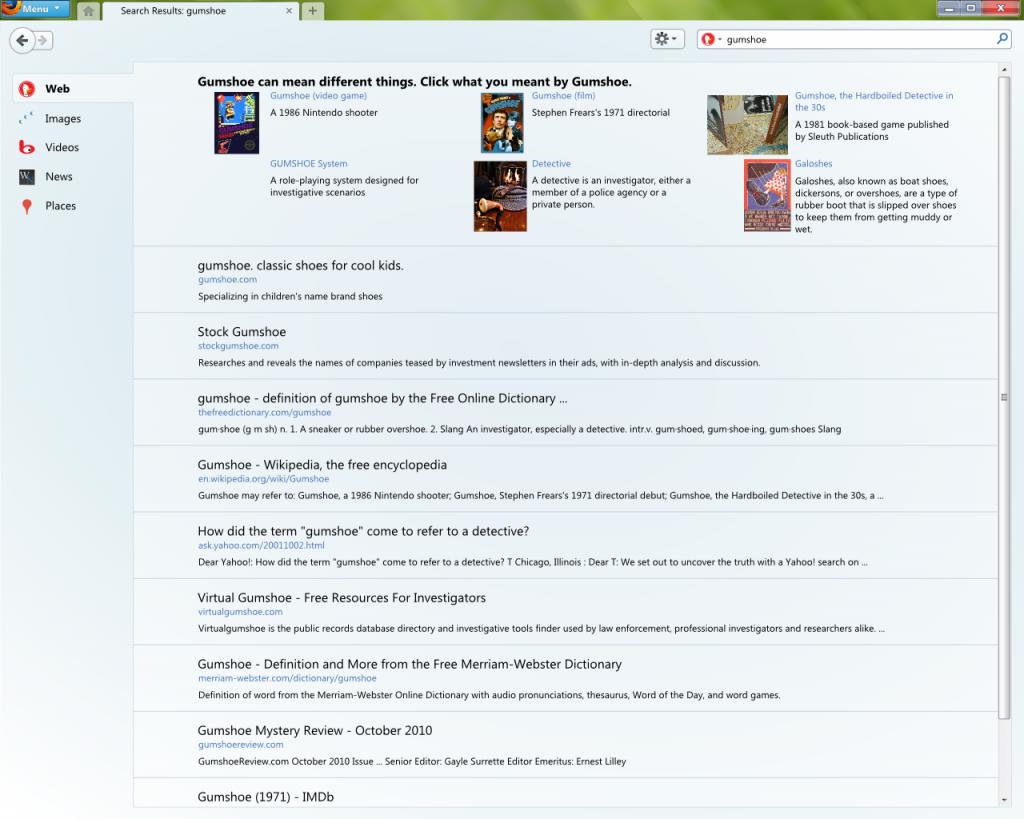
Task: Click the back navigation arrow button
Action: [x=22, y=40]
